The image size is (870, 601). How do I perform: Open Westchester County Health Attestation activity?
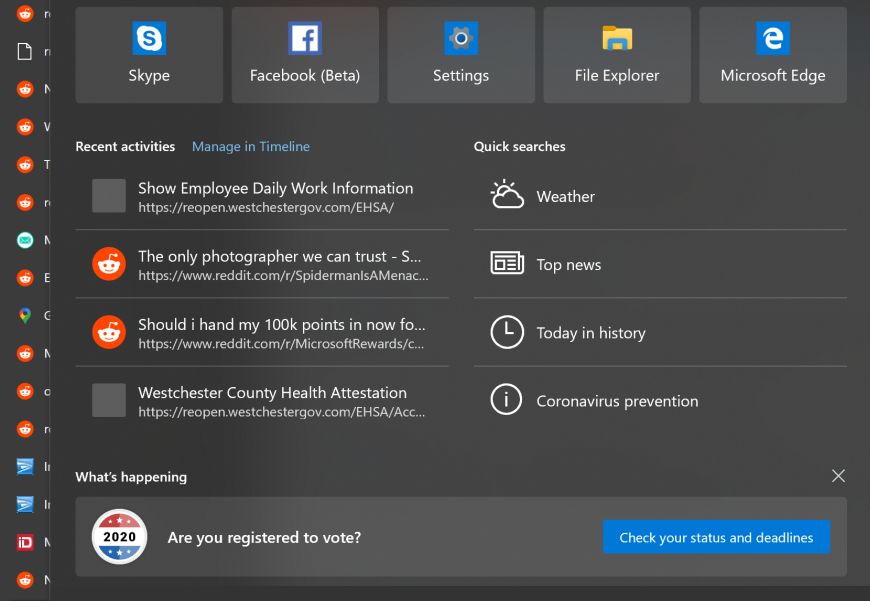pos(262,401)
